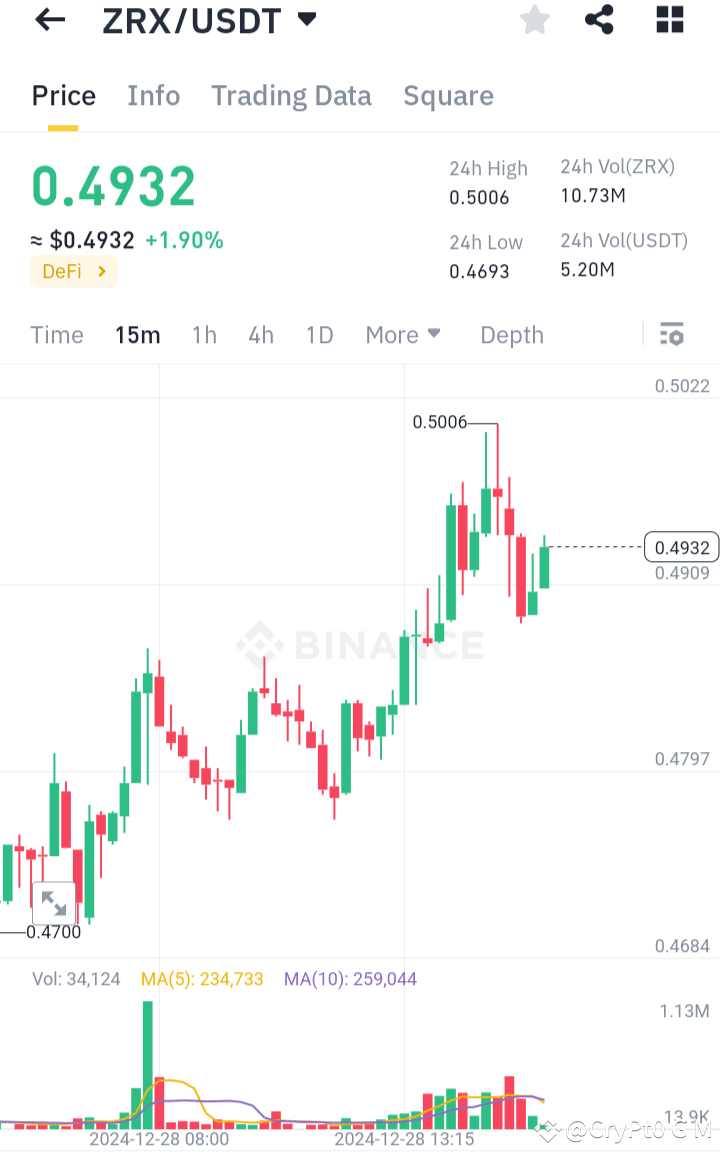Expand the More timeframes dropdown

(x=403, y=335)
